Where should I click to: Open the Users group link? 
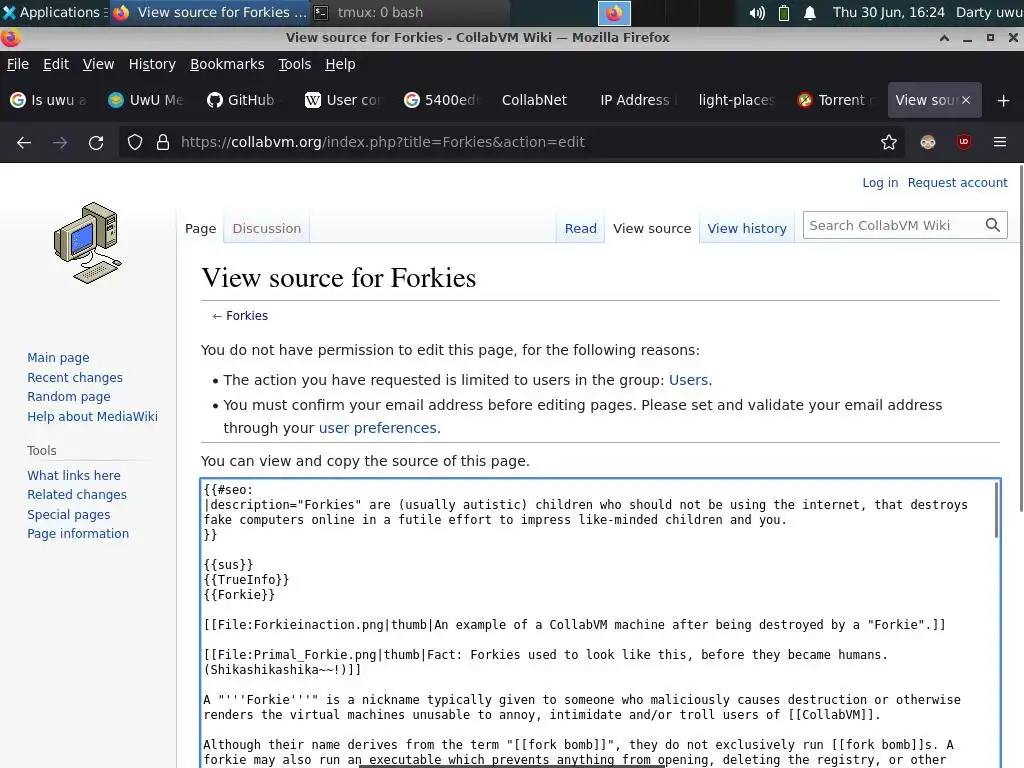[688, 380]
